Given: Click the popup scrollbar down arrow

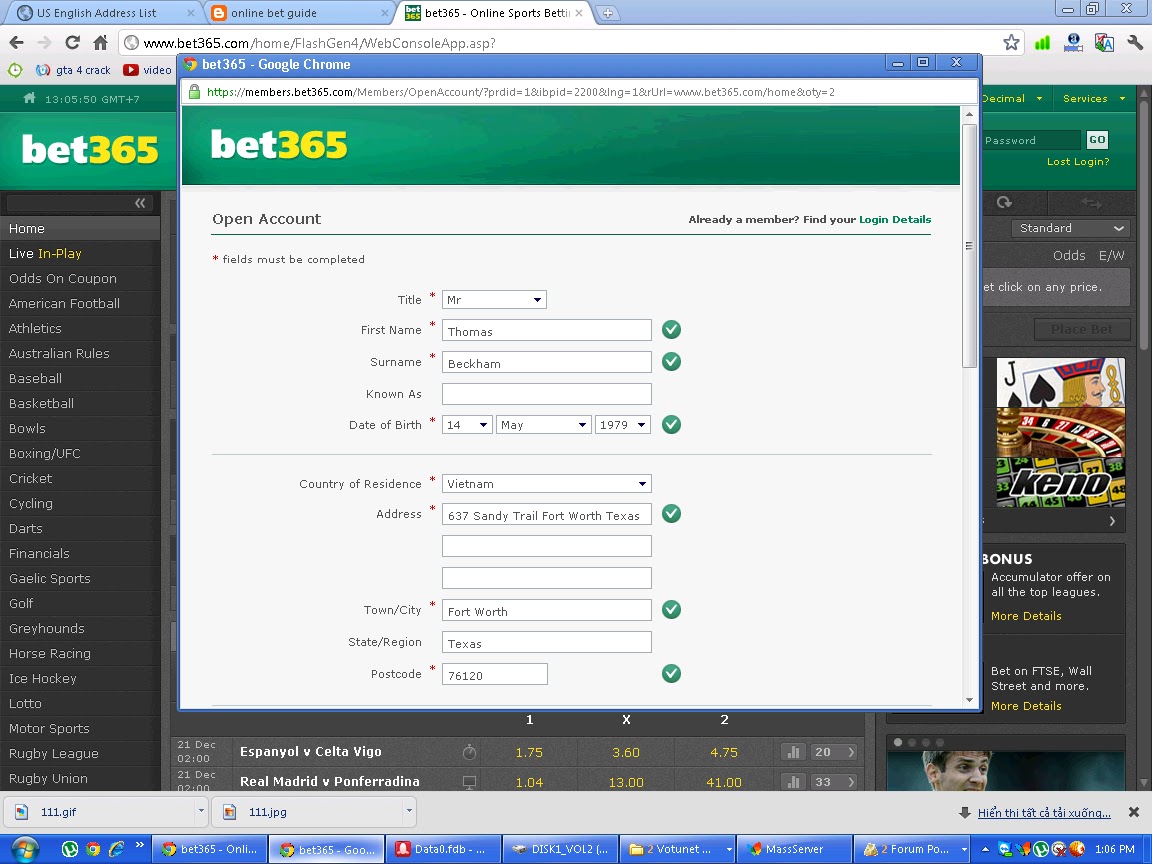Looking at the screenshot, I should coord(969,700).
